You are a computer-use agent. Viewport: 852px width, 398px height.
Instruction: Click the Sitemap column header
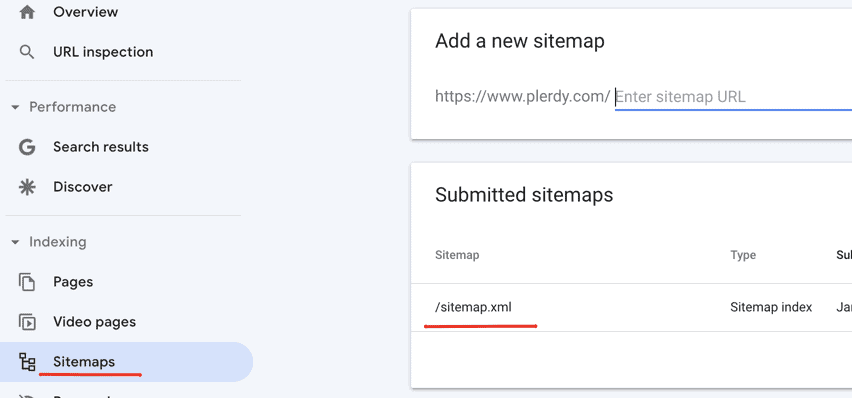pyautogui.click(x=457, y=255)
